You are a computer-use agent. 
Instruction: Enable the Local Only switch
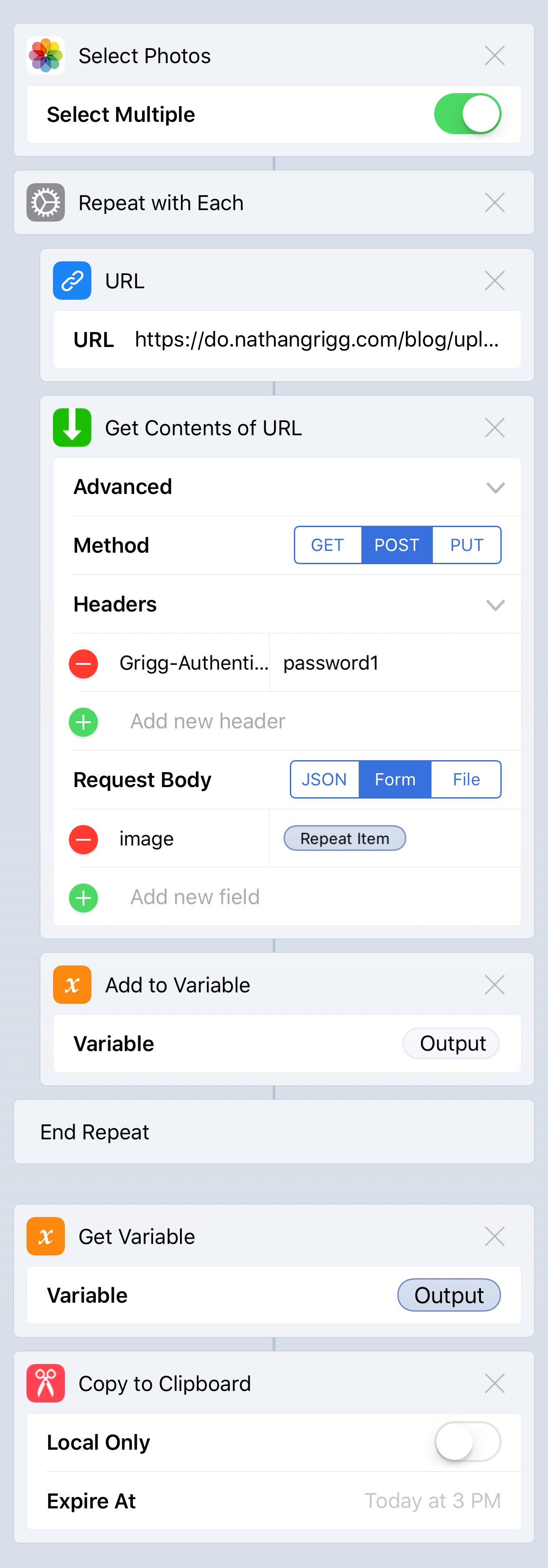[x=467, y=1441]
